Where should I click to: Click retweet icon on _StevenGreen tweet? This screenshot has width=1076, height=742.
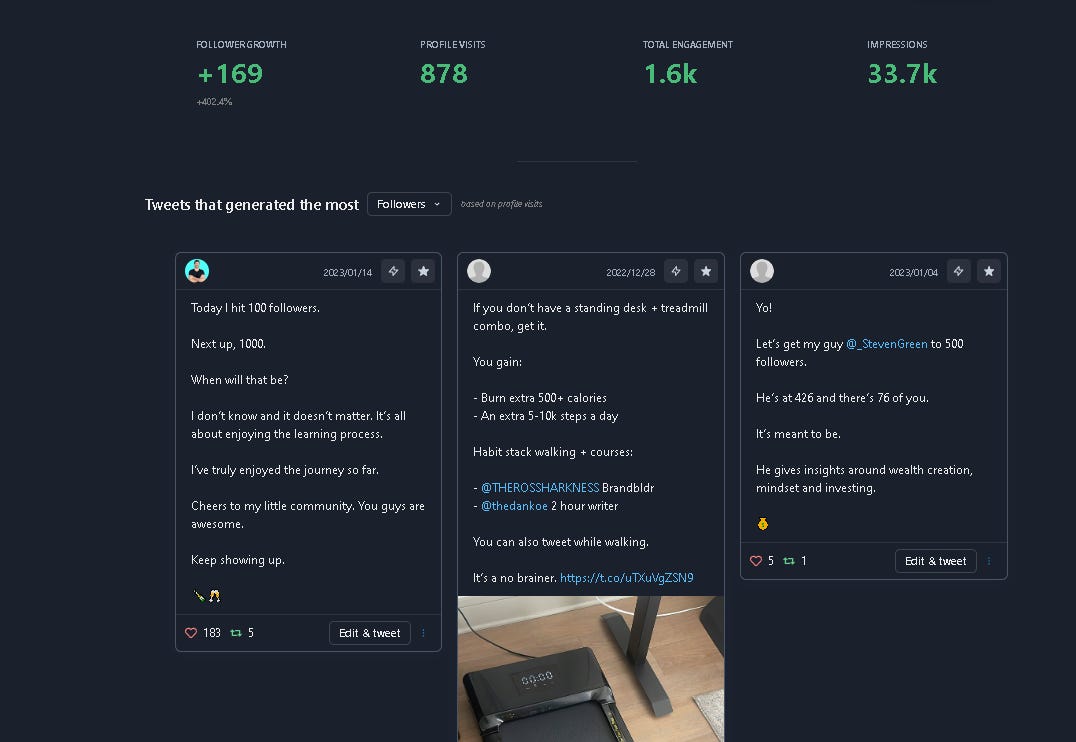click(789, 561)
